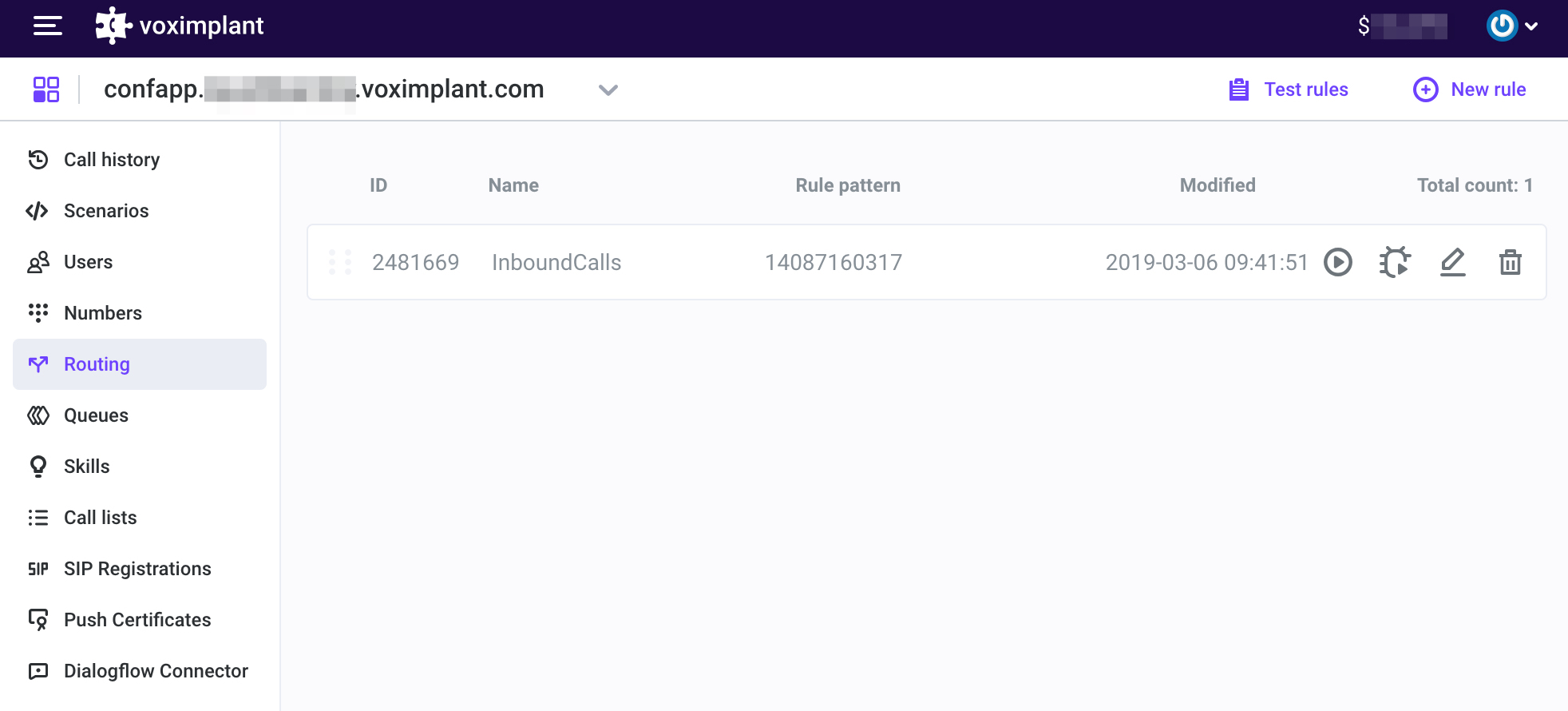Open Queues in sidebar
Image resolution: width=1568 pixels, height=711 pixels.
click(140, 415)
